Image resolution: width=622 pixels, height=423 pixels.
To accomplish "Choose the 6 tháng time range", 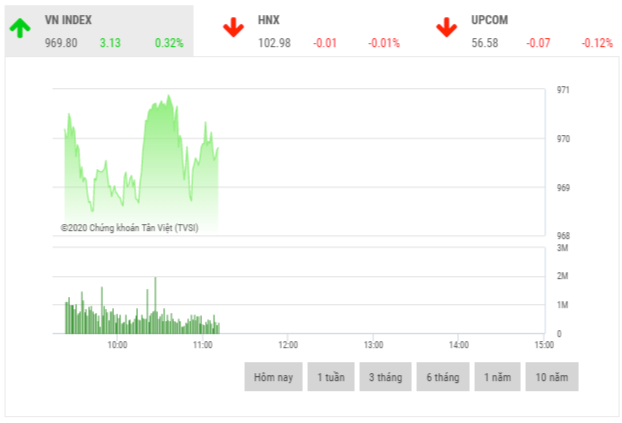I will point(442,377).
